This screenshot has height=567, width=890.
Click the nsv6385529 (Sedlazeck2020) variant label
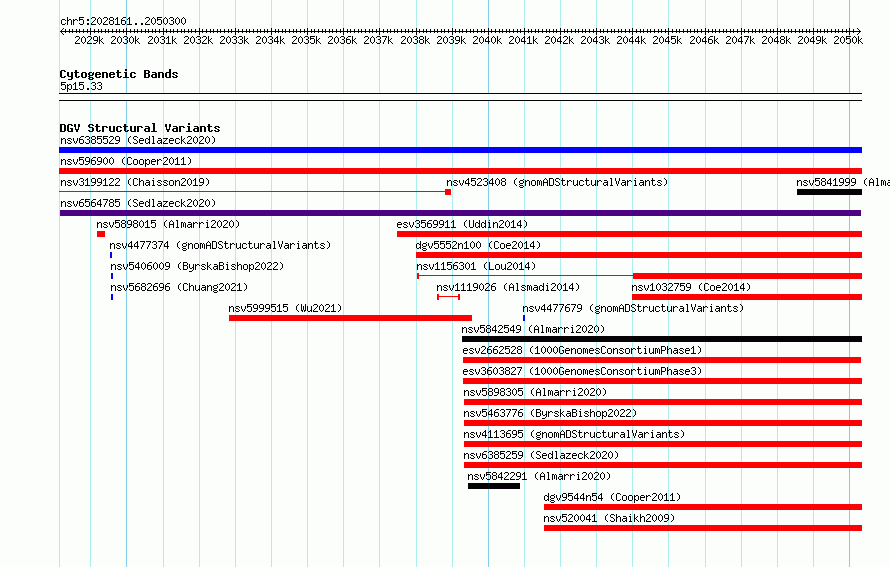click(x=138, y=140)
